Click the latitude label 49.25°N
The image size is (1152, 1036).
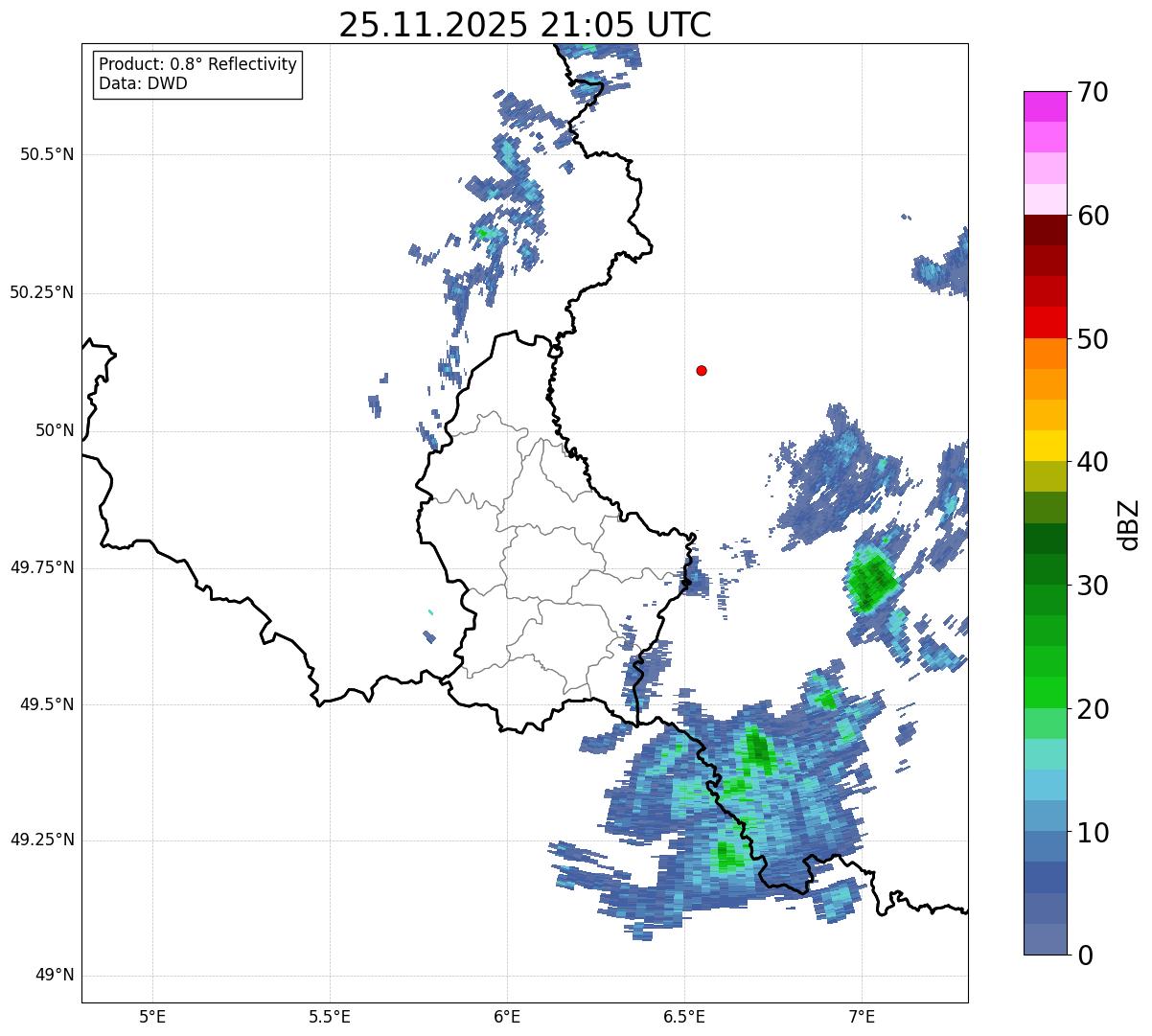pos(41,840)
